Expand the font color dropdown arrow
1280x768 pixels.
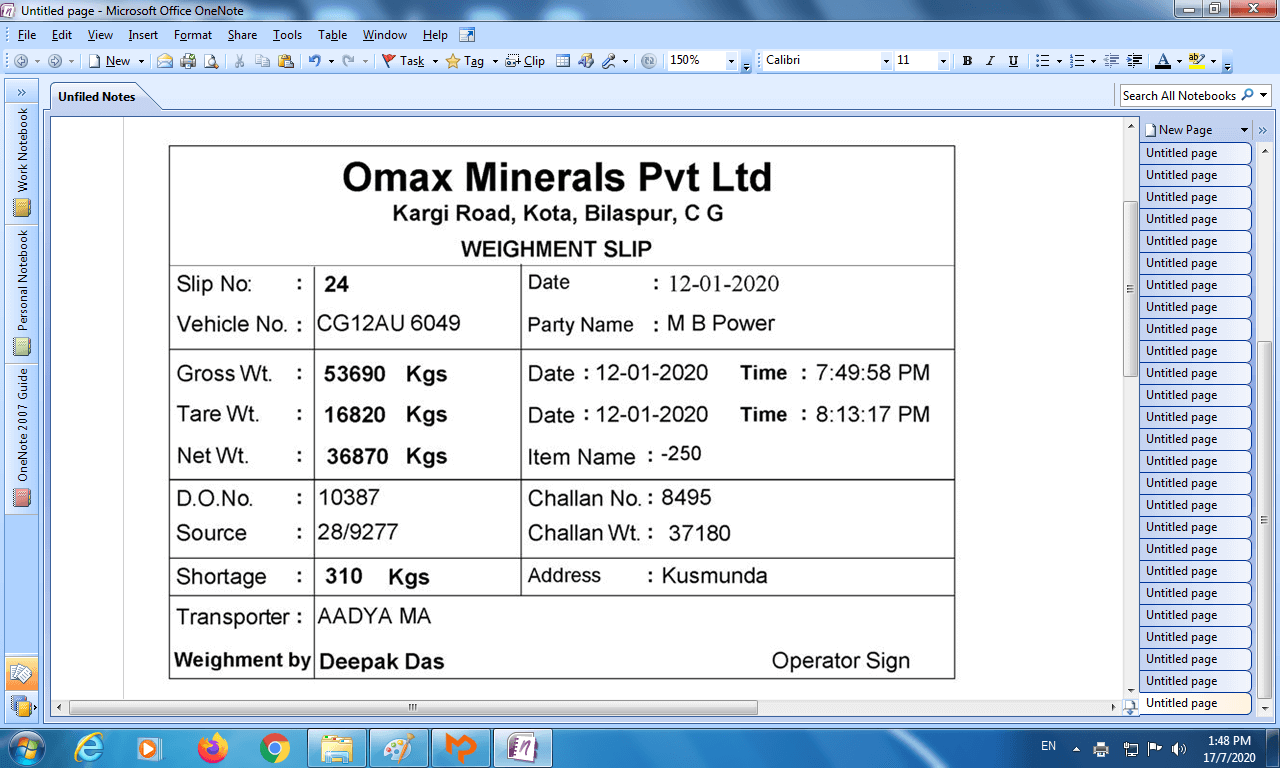[1179, 61]
